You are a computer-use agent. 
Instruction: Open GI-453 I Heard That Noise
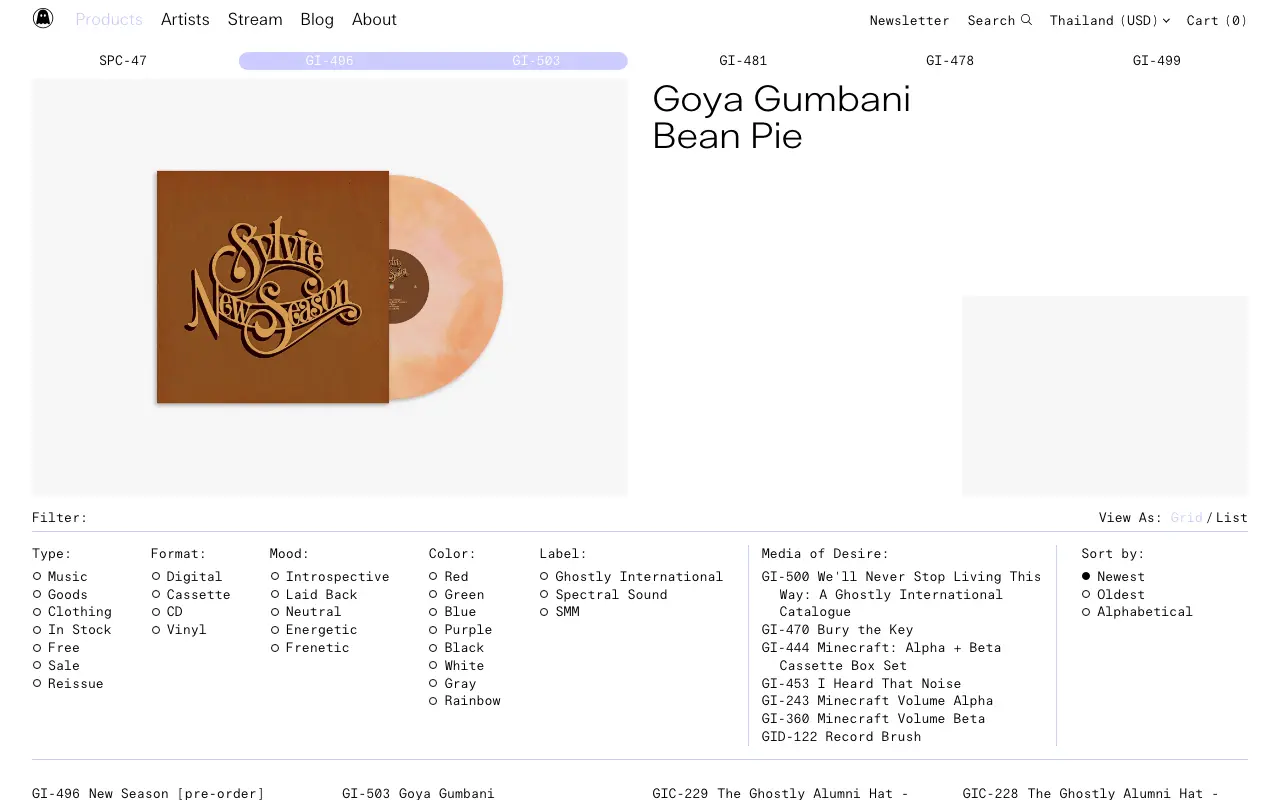(x=861, y=684)
